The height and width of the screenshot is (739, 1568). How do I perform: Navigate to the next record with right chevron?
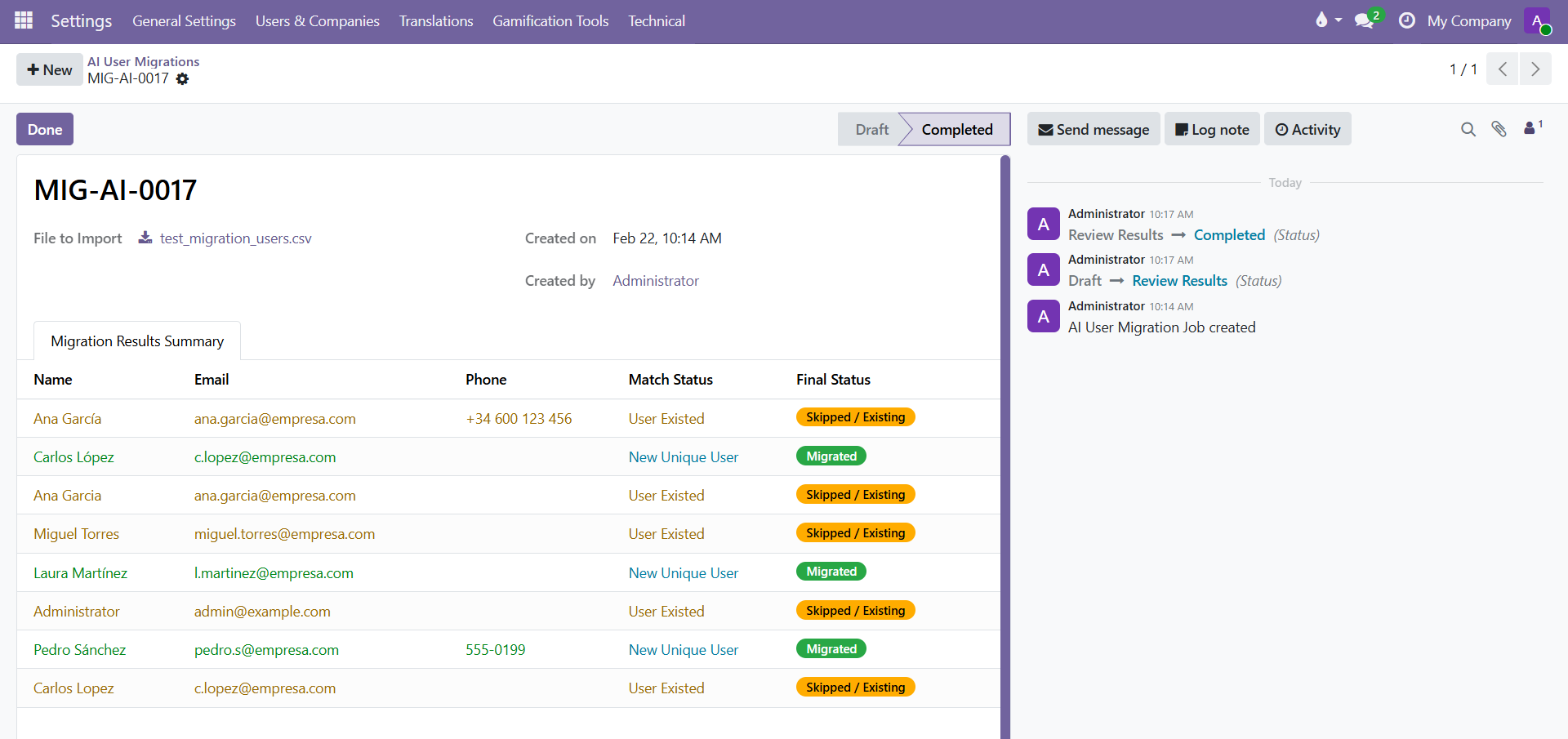(1536, 69)
